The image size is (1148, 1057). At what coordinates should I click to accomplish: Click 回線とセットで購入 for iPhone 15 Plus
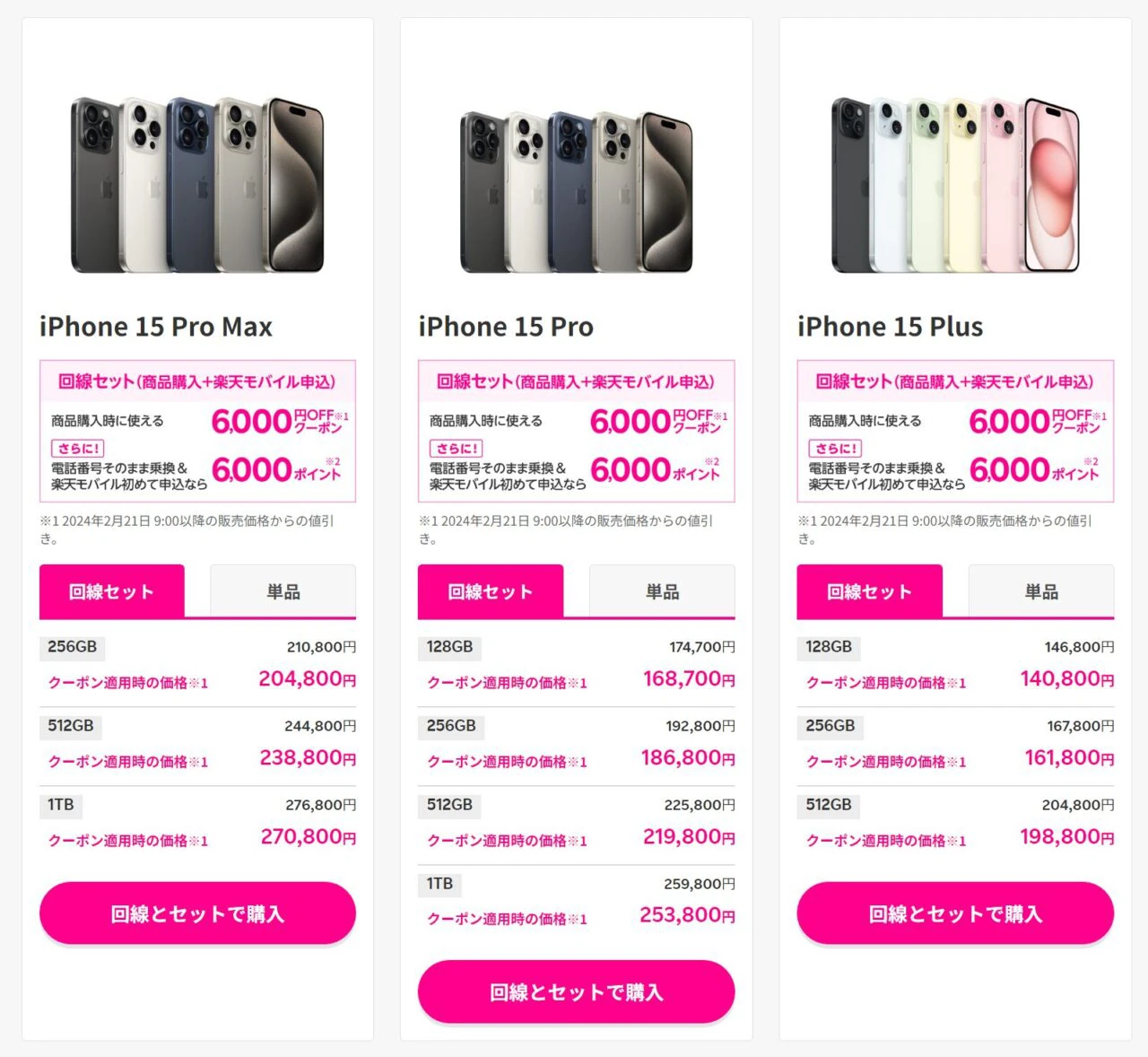[x=955, y=913]
